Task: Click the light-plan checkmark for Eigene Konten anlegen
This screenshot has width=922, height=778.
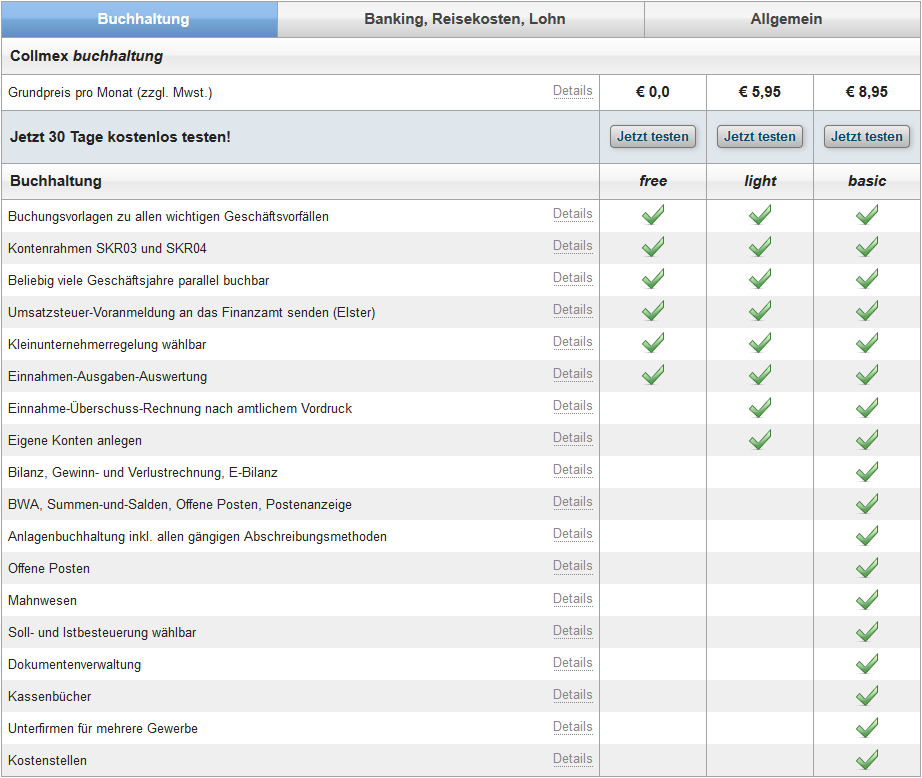Action: click(x=760, y=439)
